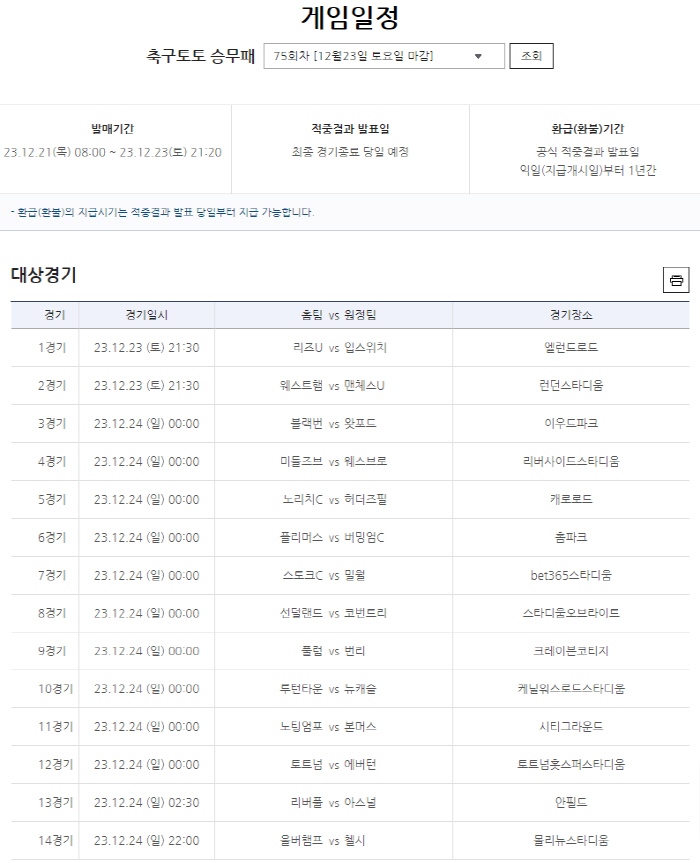Image resolution: width=700 pixels, height=863 pixels.
Task: Click the 리버풀 vs 아스널 match
Action: click(x=333, y=803)
